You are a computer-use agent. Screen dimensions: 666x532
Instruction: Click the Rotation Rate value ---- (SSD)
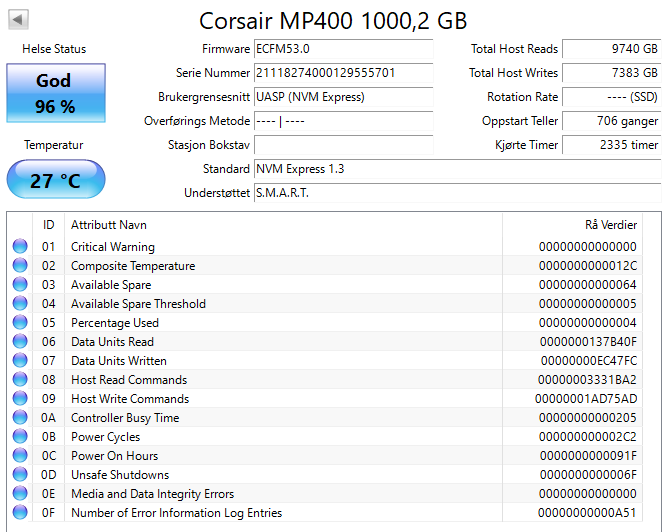pos(612,97)
